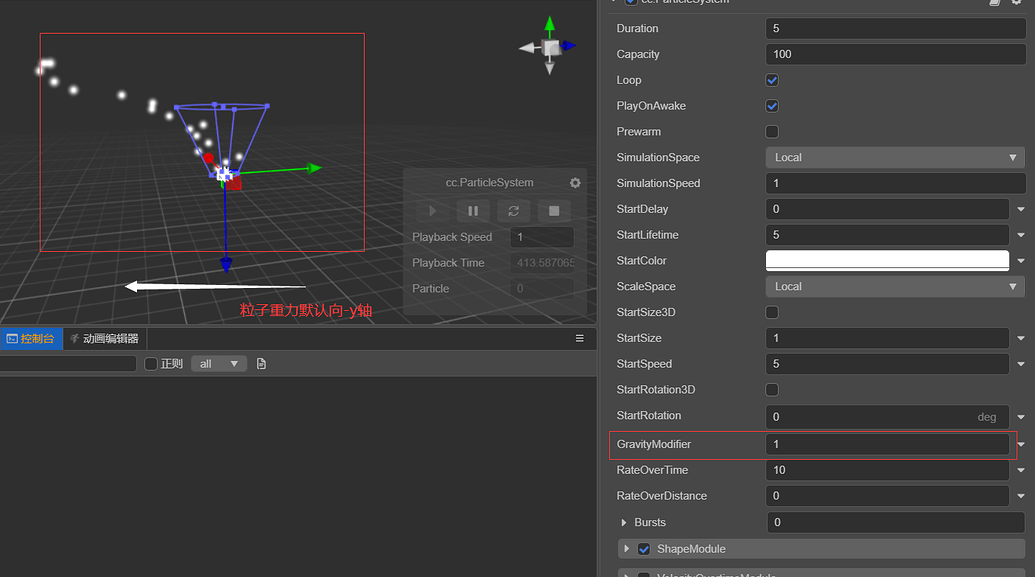Enable the 正则 regex checkbox in console
Viewport: 1035px width, 577px height.
tap(150, 364)
